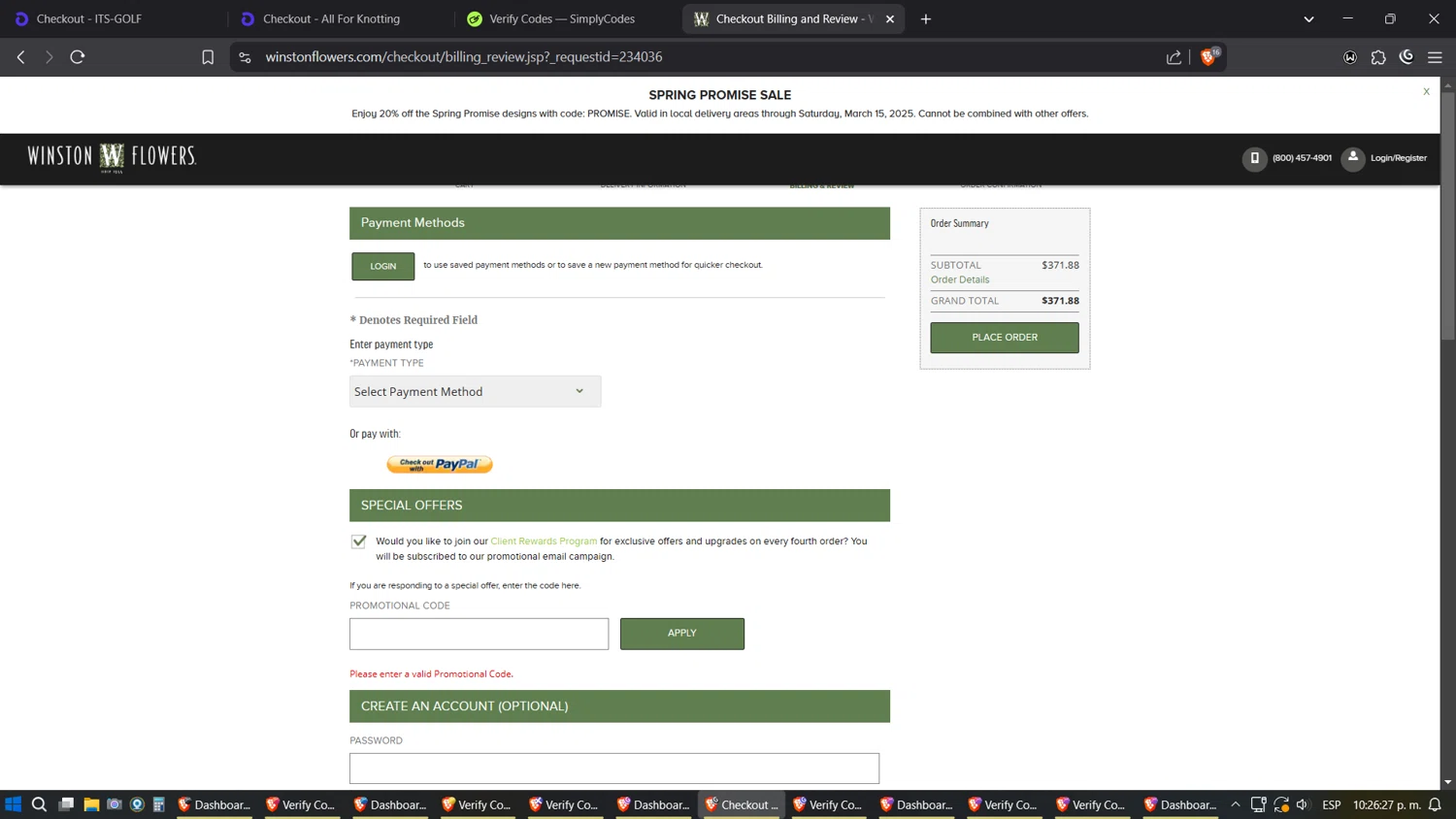Viewport: 1456px width, 819px height.
Task: Open site information icon in address bar
Action: 245,57
